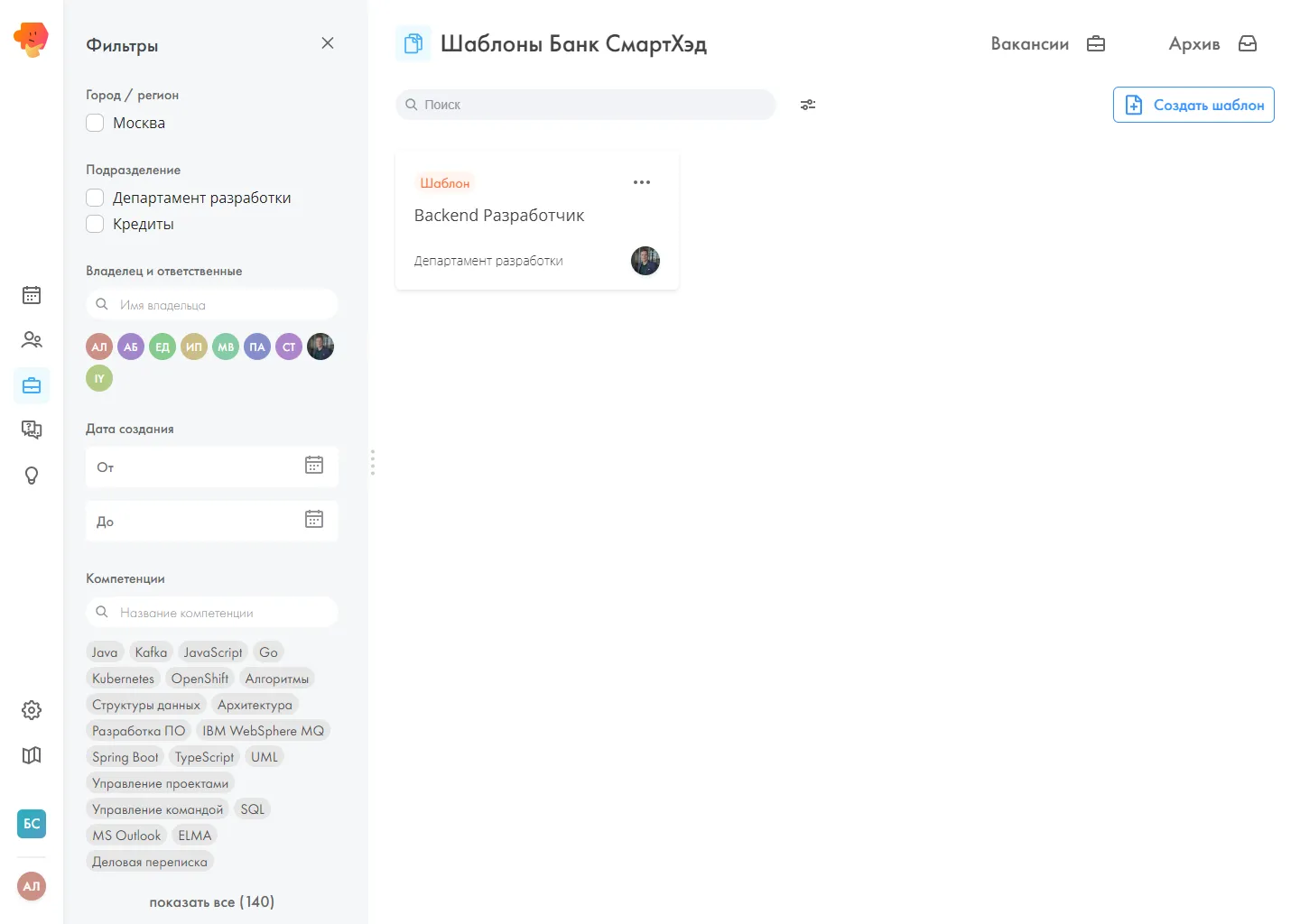Filter by owner IY avatar
The width and height of the screenshot is (1300, 924).
coord(99,378)
